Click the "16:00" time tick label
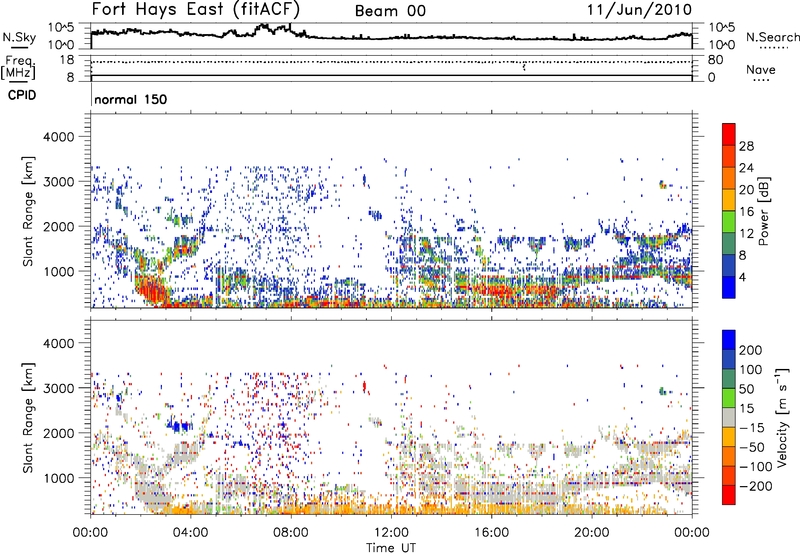 [491, 533]
